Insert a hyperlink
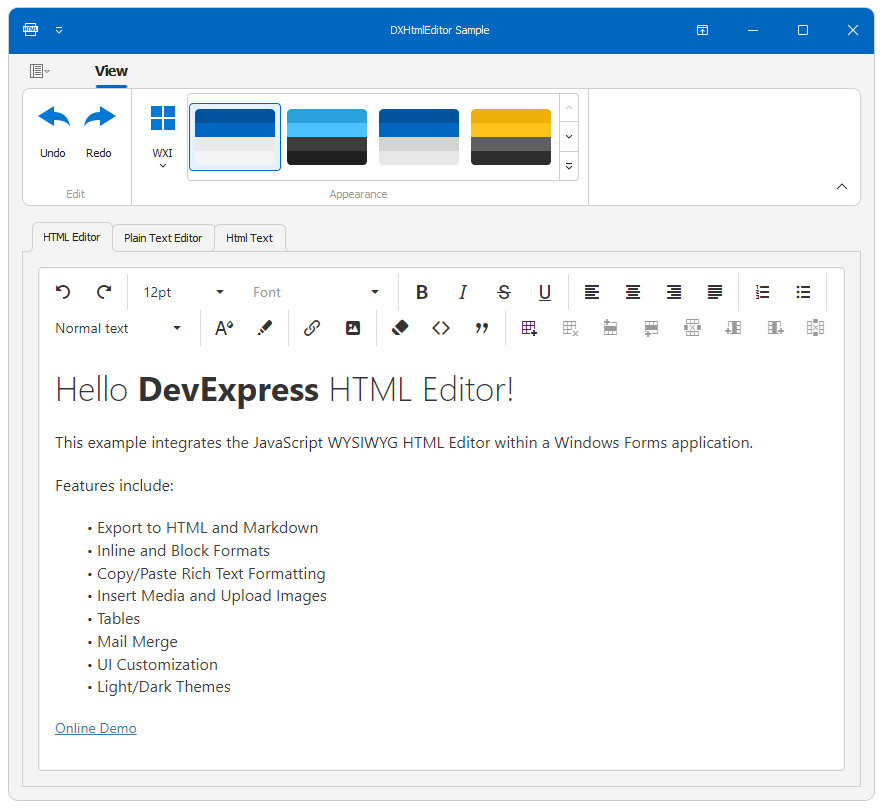 point(312,328)
